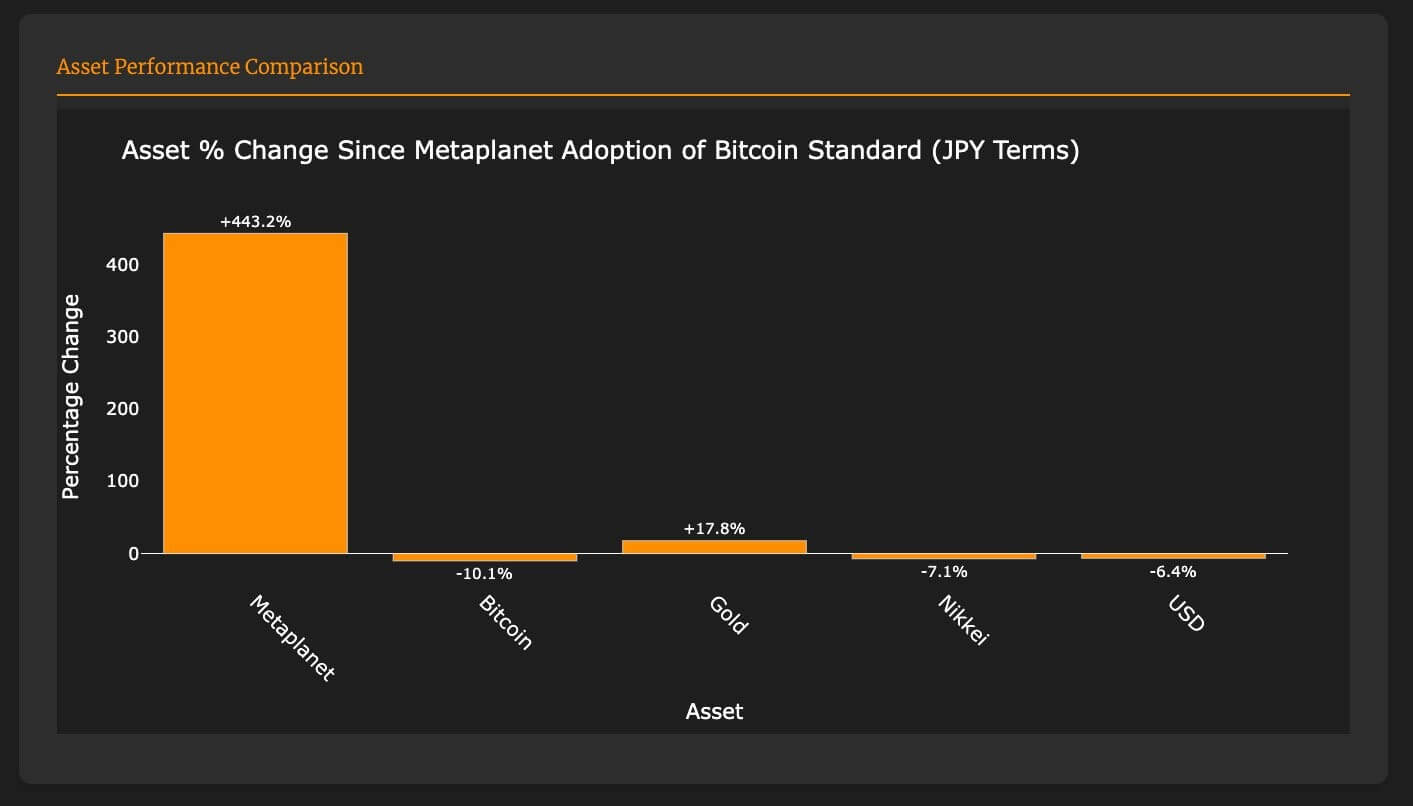Click the chart title text

(600, 152)
